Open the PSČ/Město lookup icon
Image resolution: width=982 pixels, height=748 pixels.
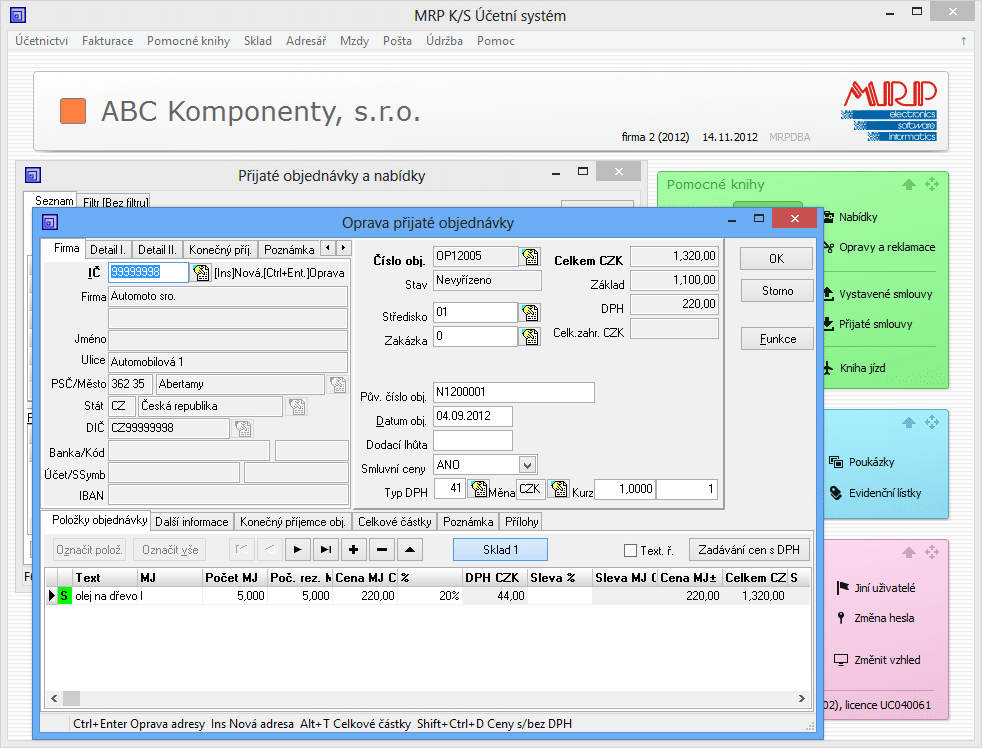pyautogui.click(x=338, y=384)
